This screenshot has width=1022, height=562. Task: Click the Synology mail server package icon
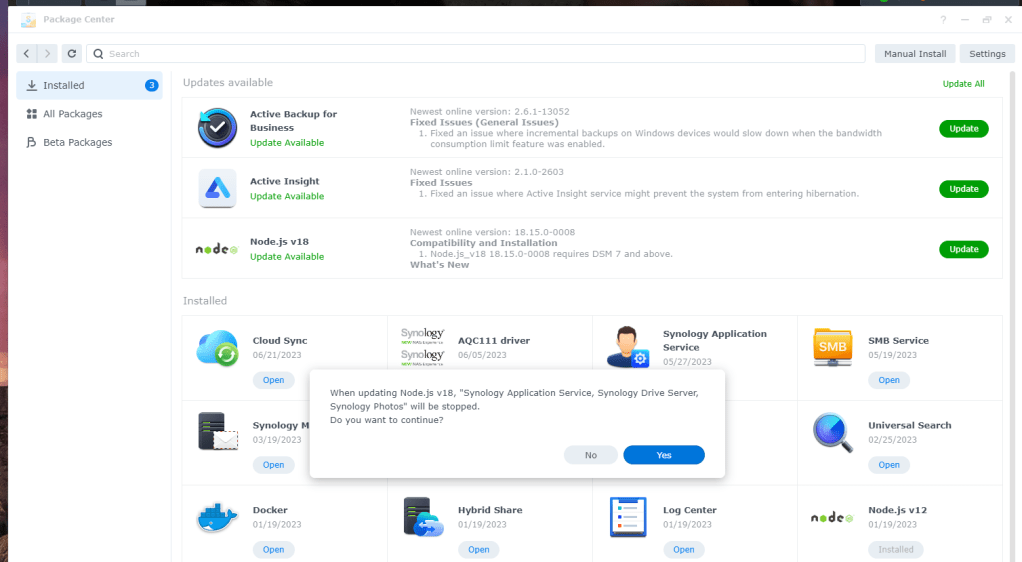(218, 431)
